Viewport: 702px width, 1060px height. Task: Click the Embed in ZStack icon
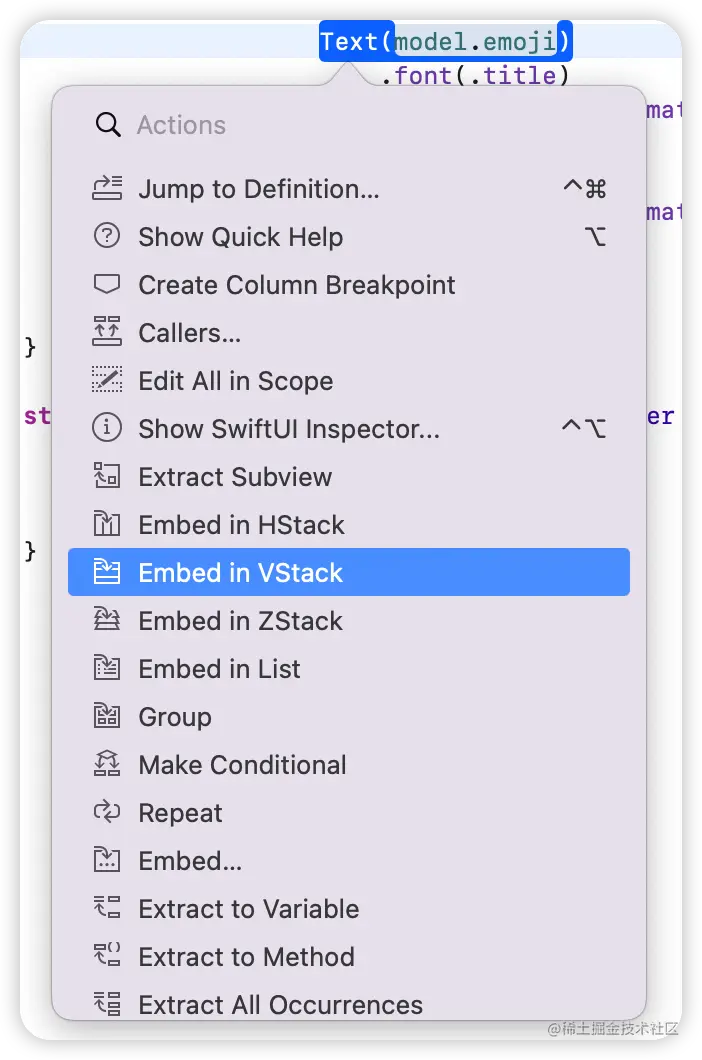tap(107, 620)
